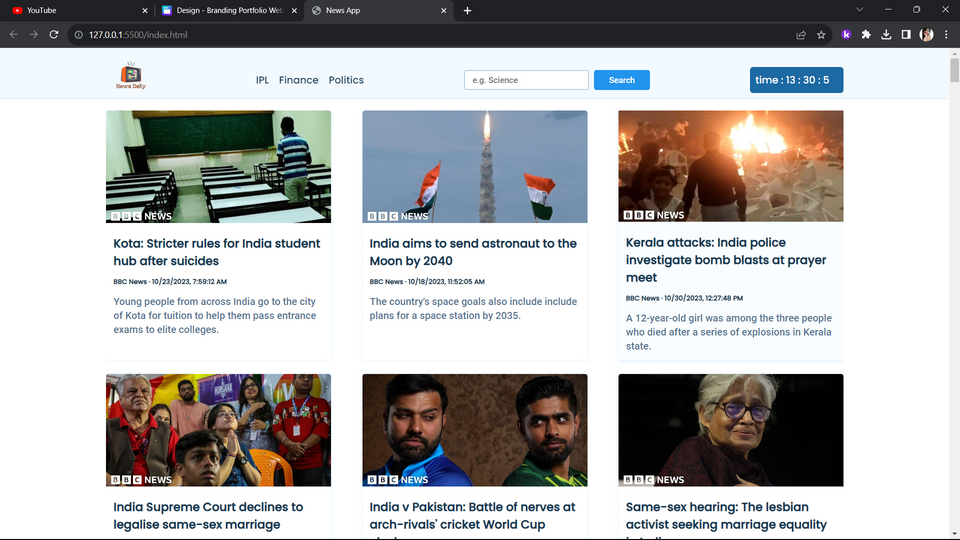Click the share this page icon

(801, 35)
